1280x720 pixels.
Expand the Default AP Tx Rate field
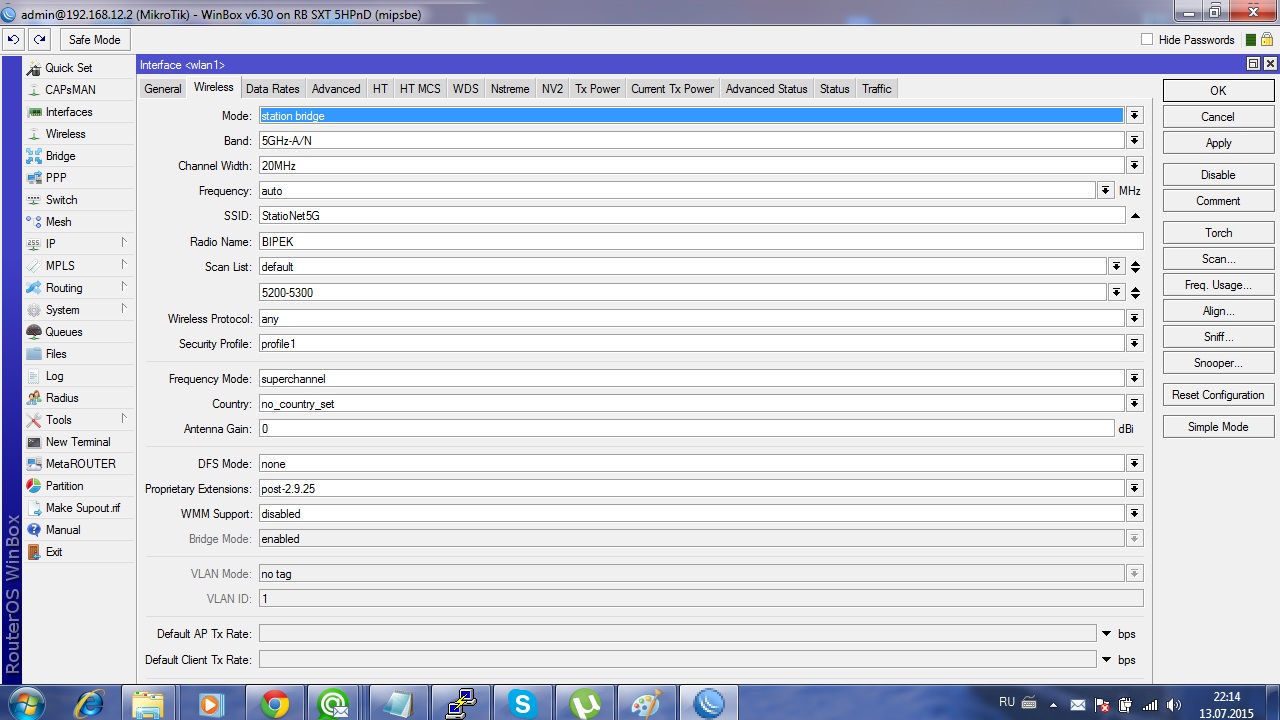click(1106, 634)
